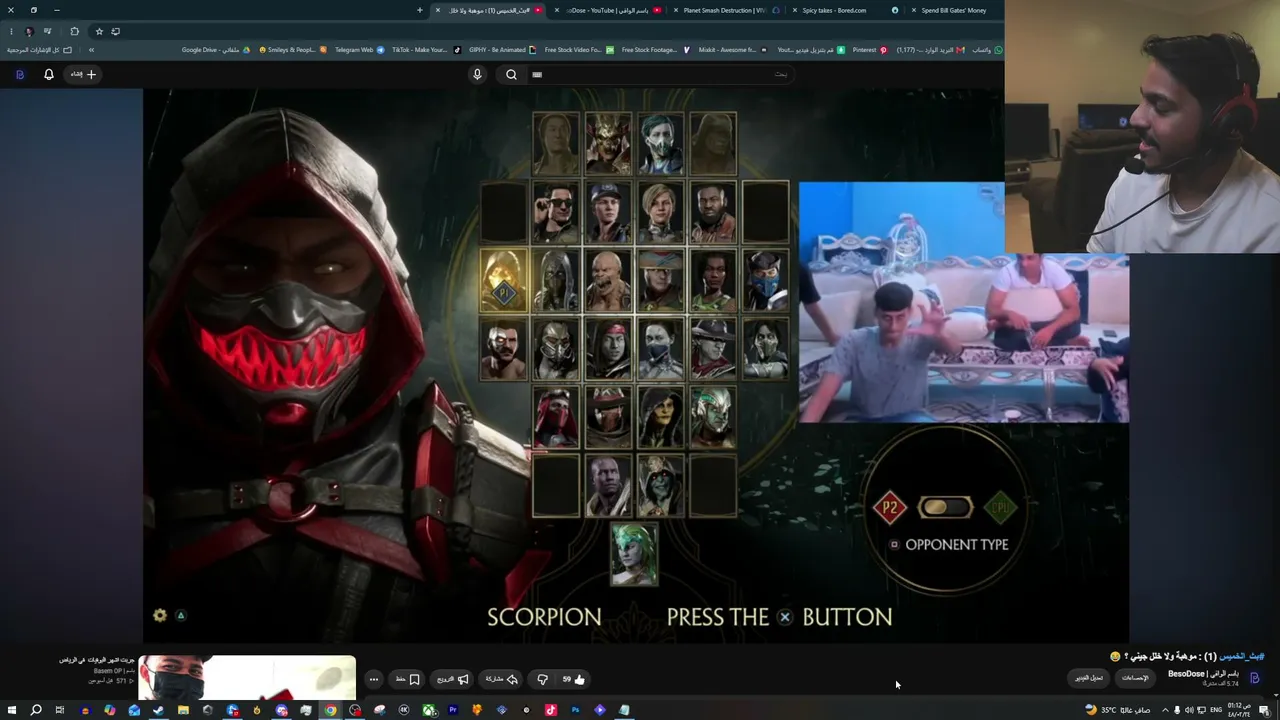1280x720 pixels.
Task: Choose the green CPU opponent icon
Action: click(1001, 508)
